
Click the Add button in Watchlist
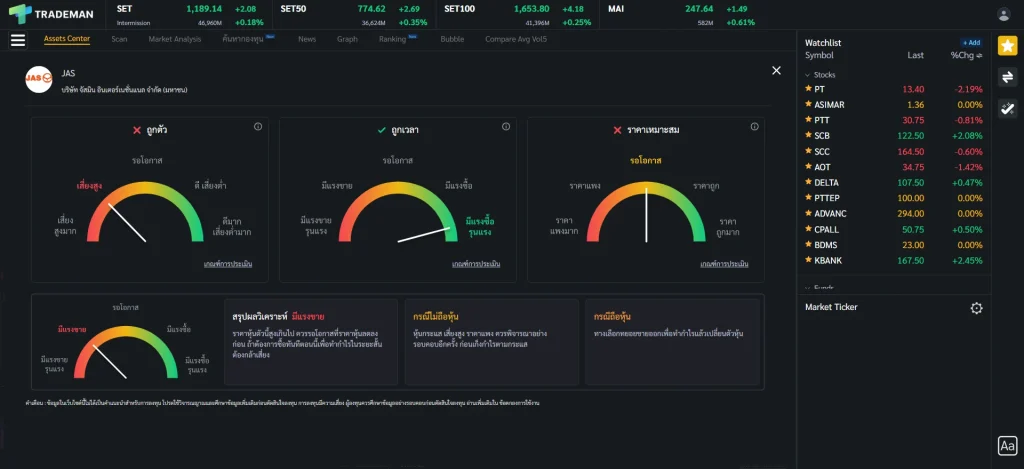[971, 43]
